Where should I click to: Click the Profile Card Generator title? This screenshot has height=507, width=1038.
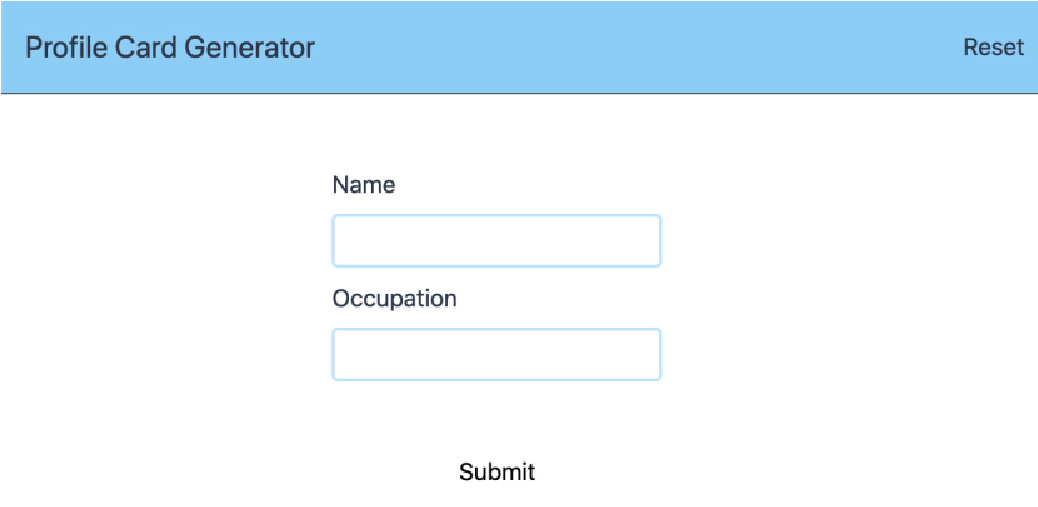(x=169, y=48)
